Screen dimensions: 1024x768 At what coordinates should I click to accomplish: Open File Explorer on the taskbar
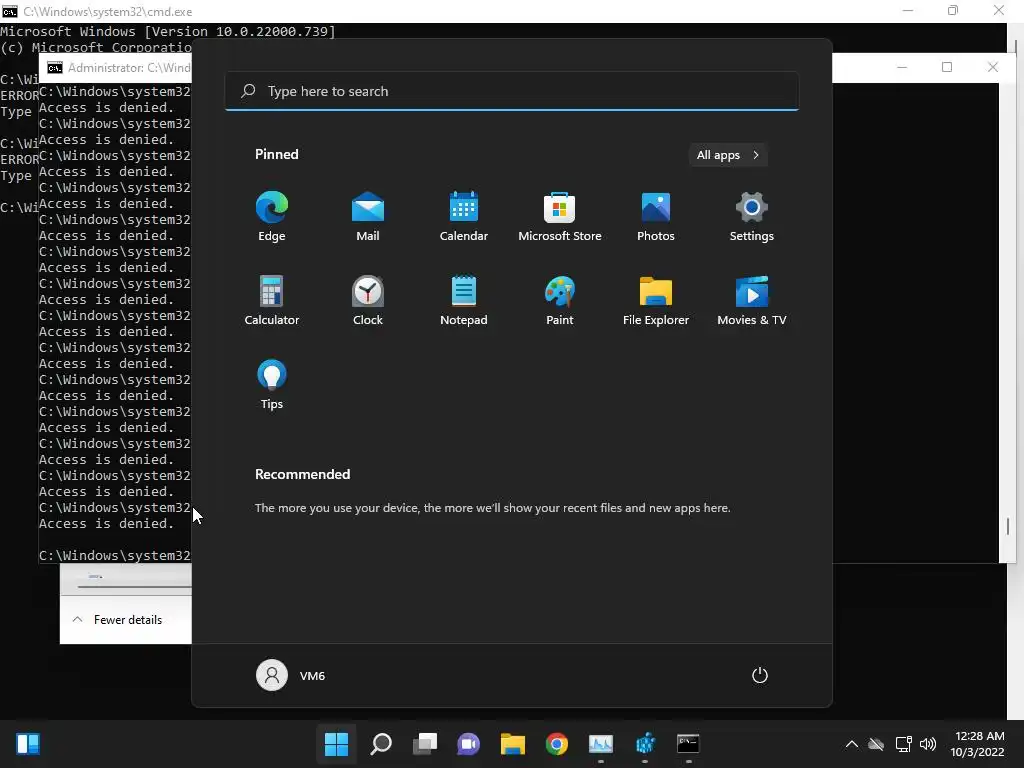point(513,744)
